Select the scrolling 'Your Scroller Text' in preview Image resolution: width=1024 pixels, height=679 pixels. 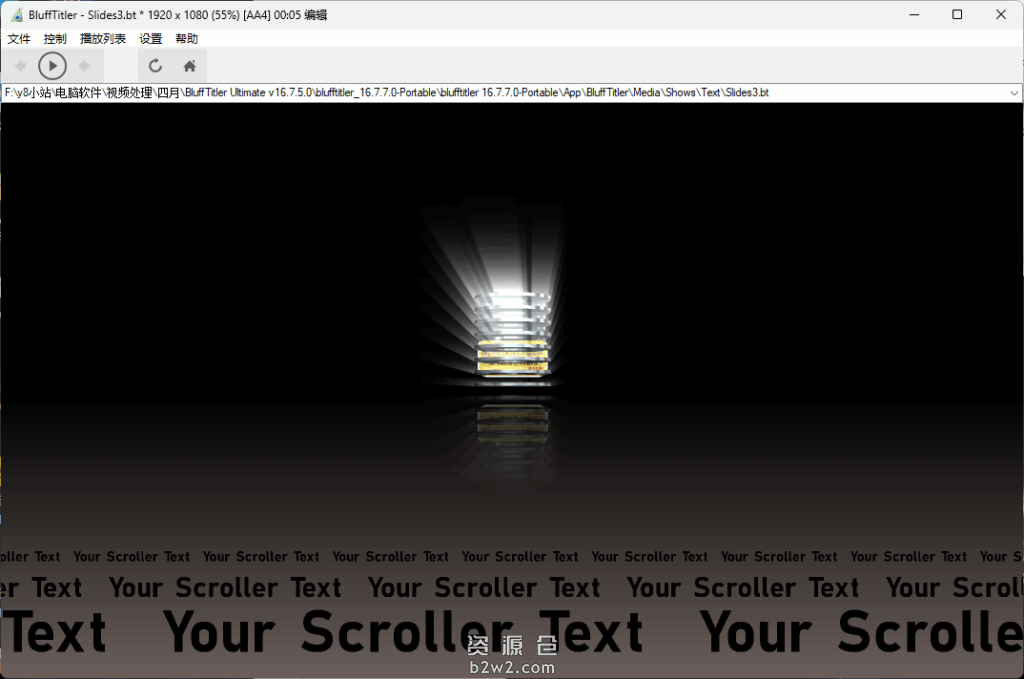(484, 588)
